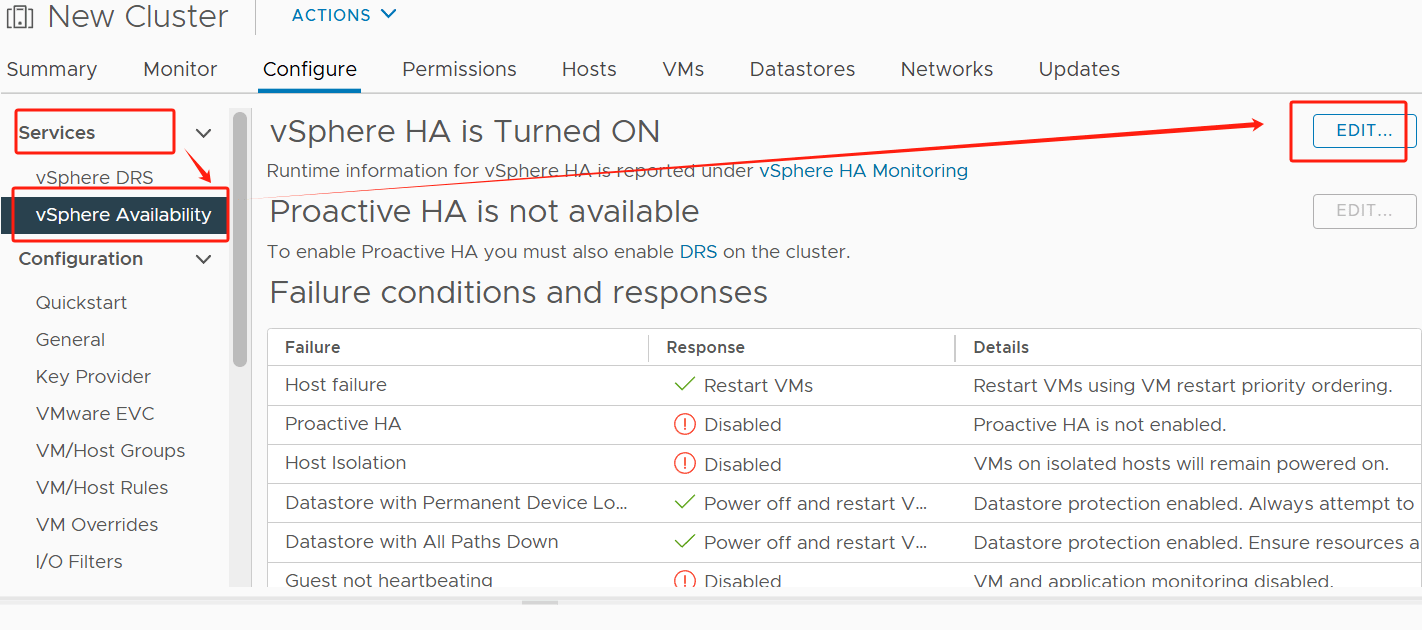Click disabled EDIT button for Proactive HA
Screen dimensions: 1422x630
1364,211
